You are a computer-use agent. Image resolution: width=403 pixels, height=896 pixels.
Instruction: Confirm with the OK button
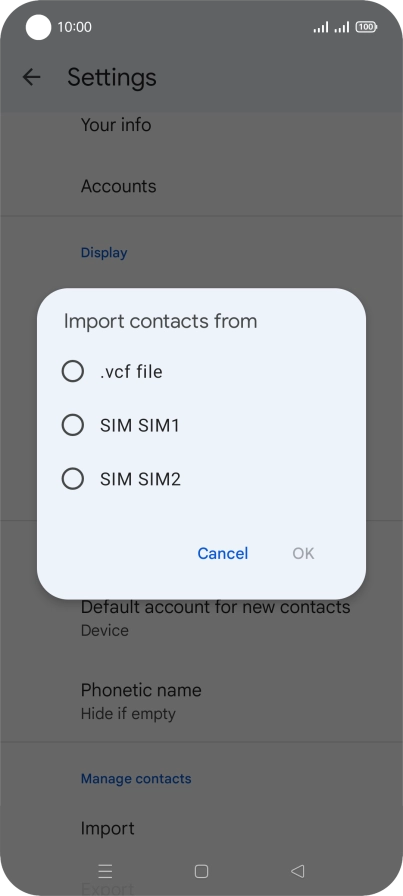pos(303,553)
